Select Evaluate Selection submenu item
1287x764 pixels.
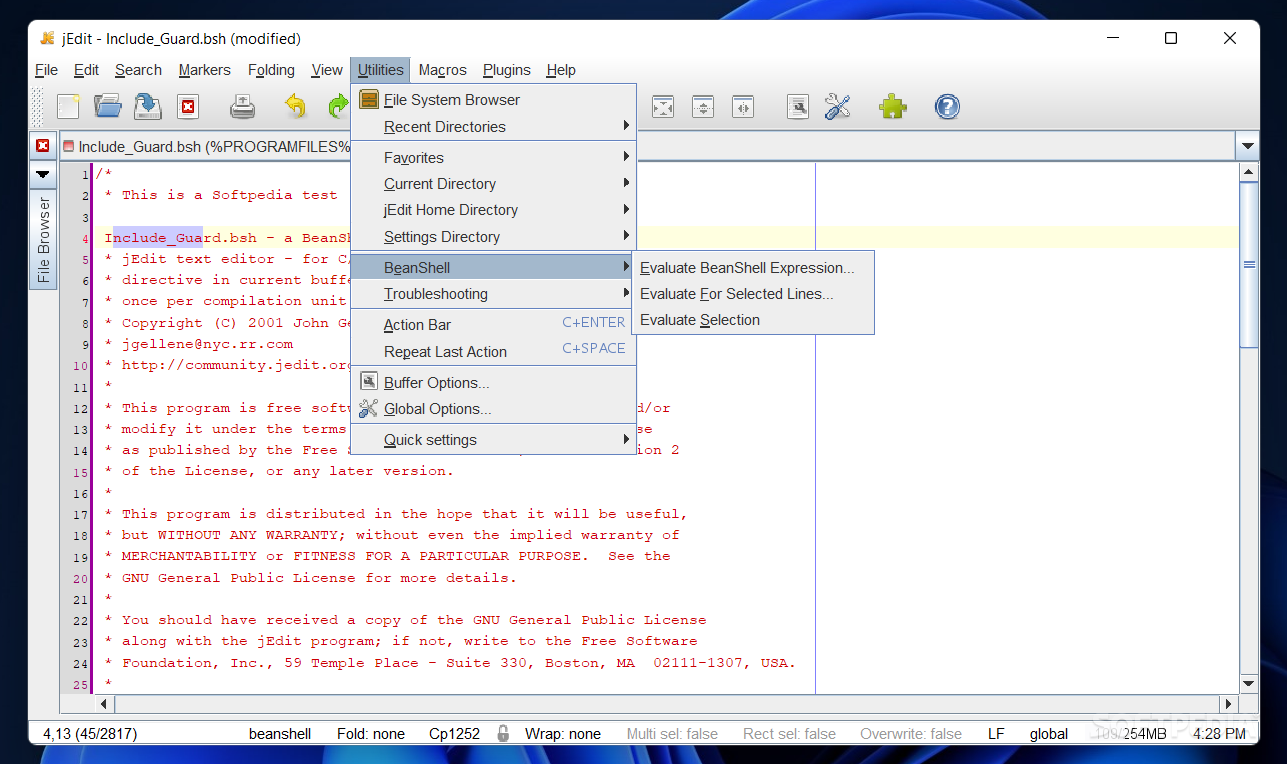(x=753, y=320)
